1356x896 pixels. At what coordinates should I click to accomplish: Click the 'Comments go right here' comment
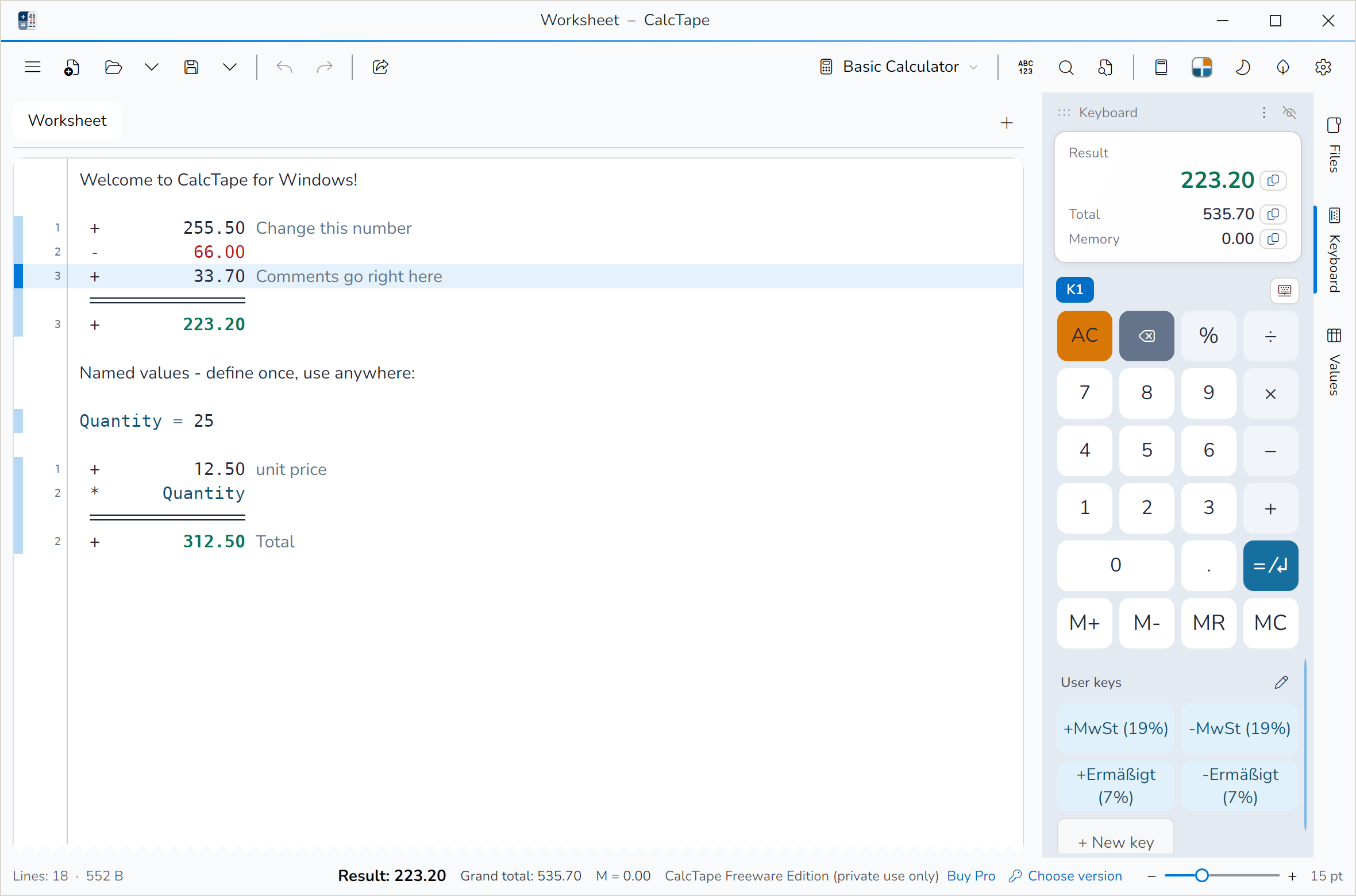349,276
